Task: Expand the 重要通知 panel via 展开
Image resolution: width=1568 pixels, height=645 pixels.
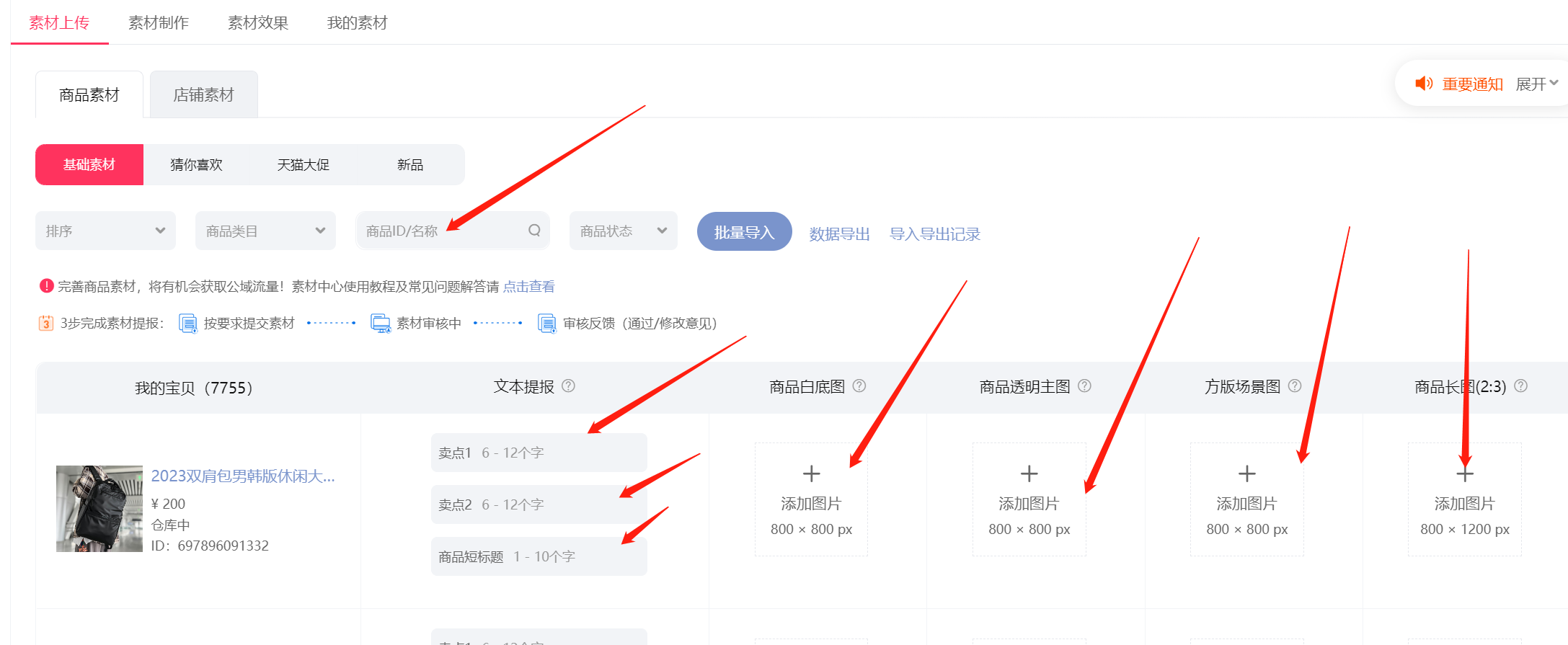Action: pyautogui.click(x=1536, y=84)
